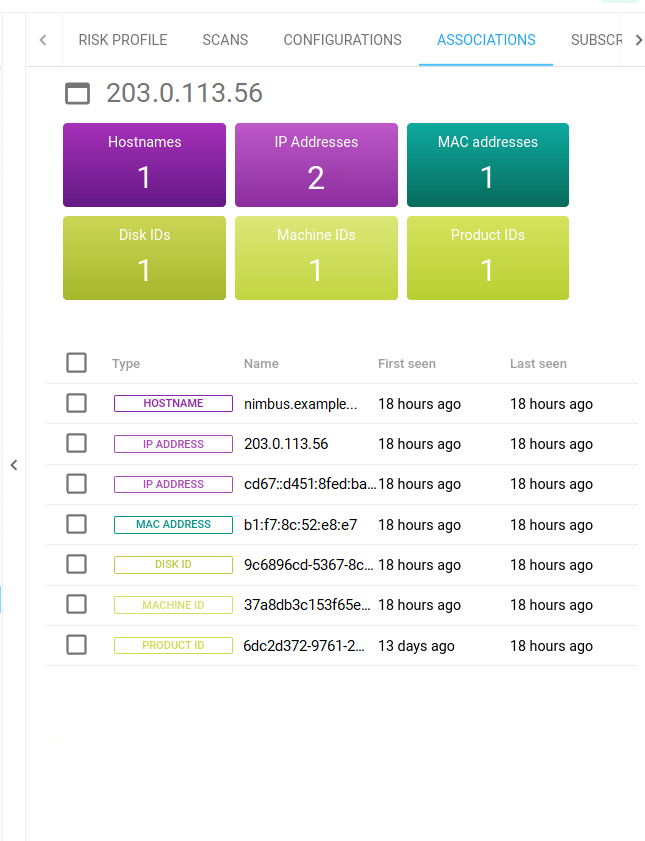645x841 pixels.
Task: Click the Hostnames summary card
Action: [144, 165]
